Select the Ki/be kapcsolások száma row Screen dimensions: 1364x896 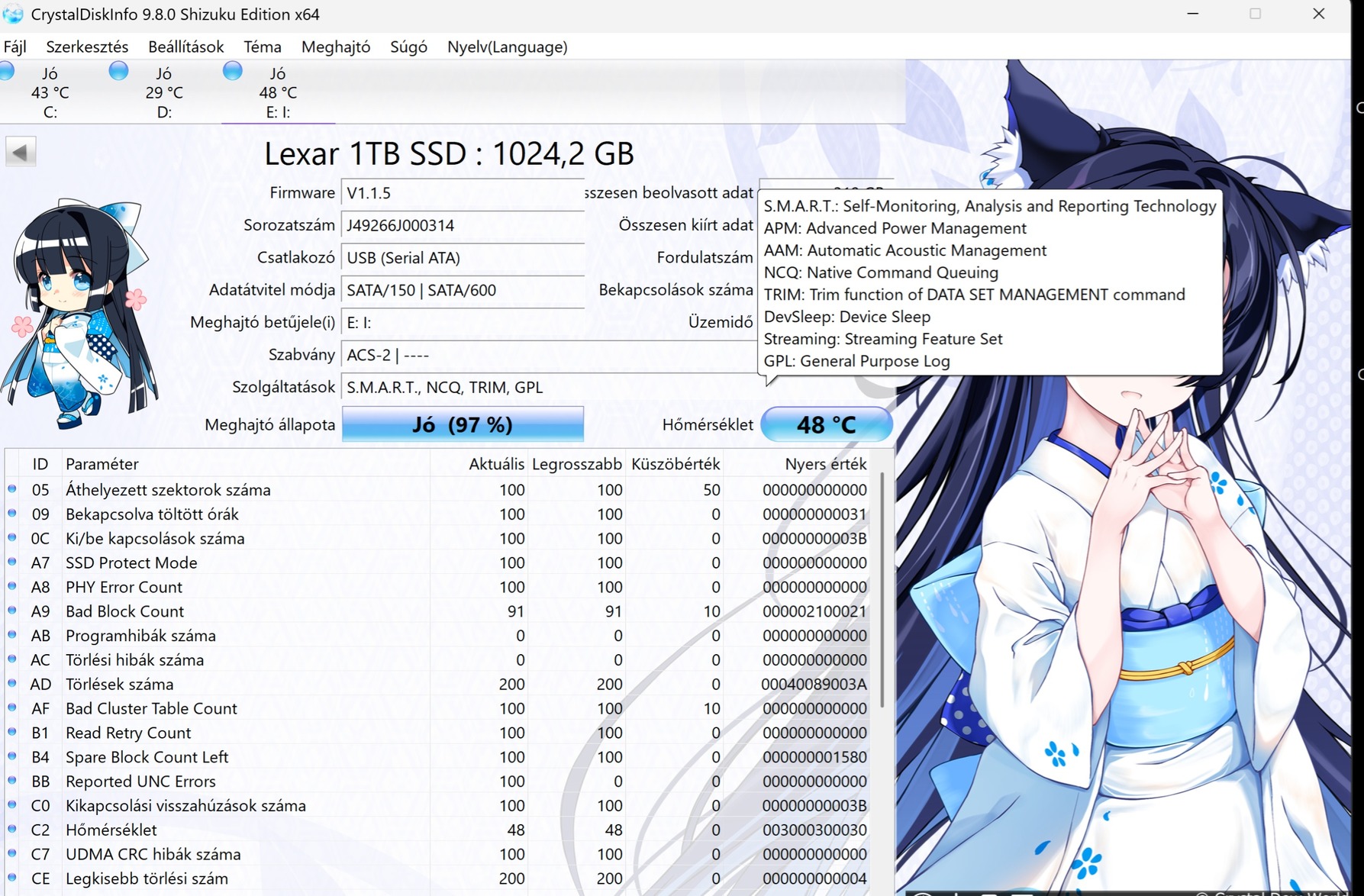coord(438,539)
